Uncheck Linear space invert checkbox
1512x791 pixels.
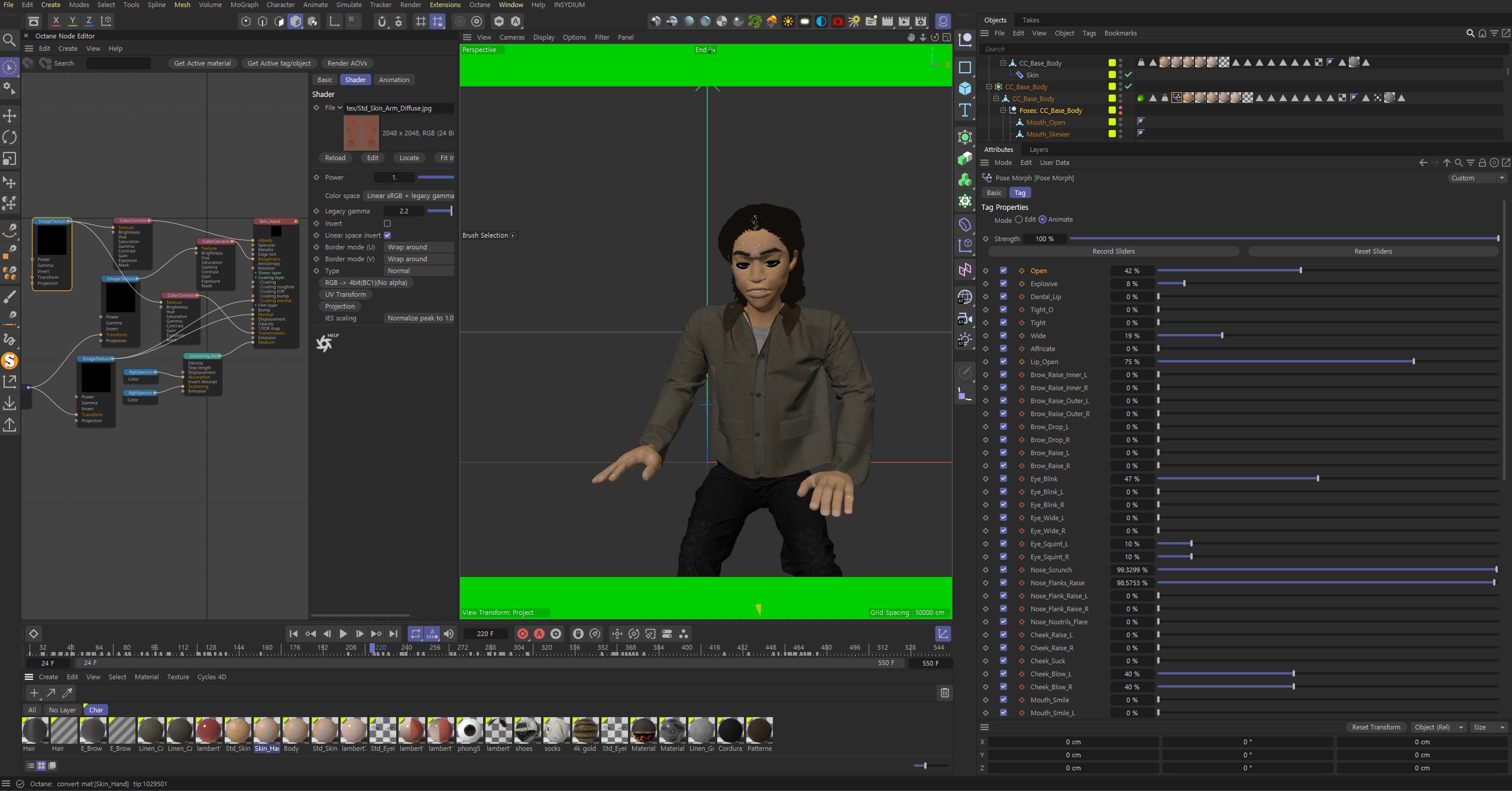pyautogui.click(x=387, y=235)
